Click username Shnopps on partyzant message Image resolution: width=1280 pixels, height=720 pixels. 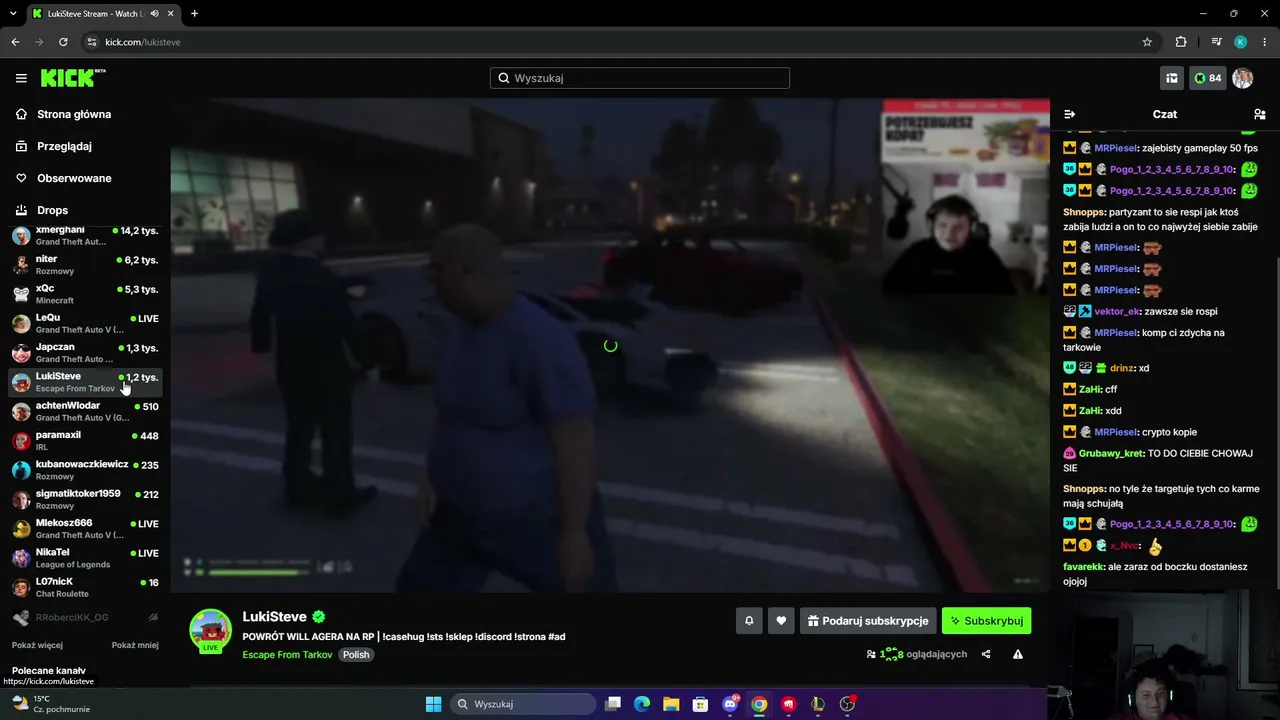1084,212
